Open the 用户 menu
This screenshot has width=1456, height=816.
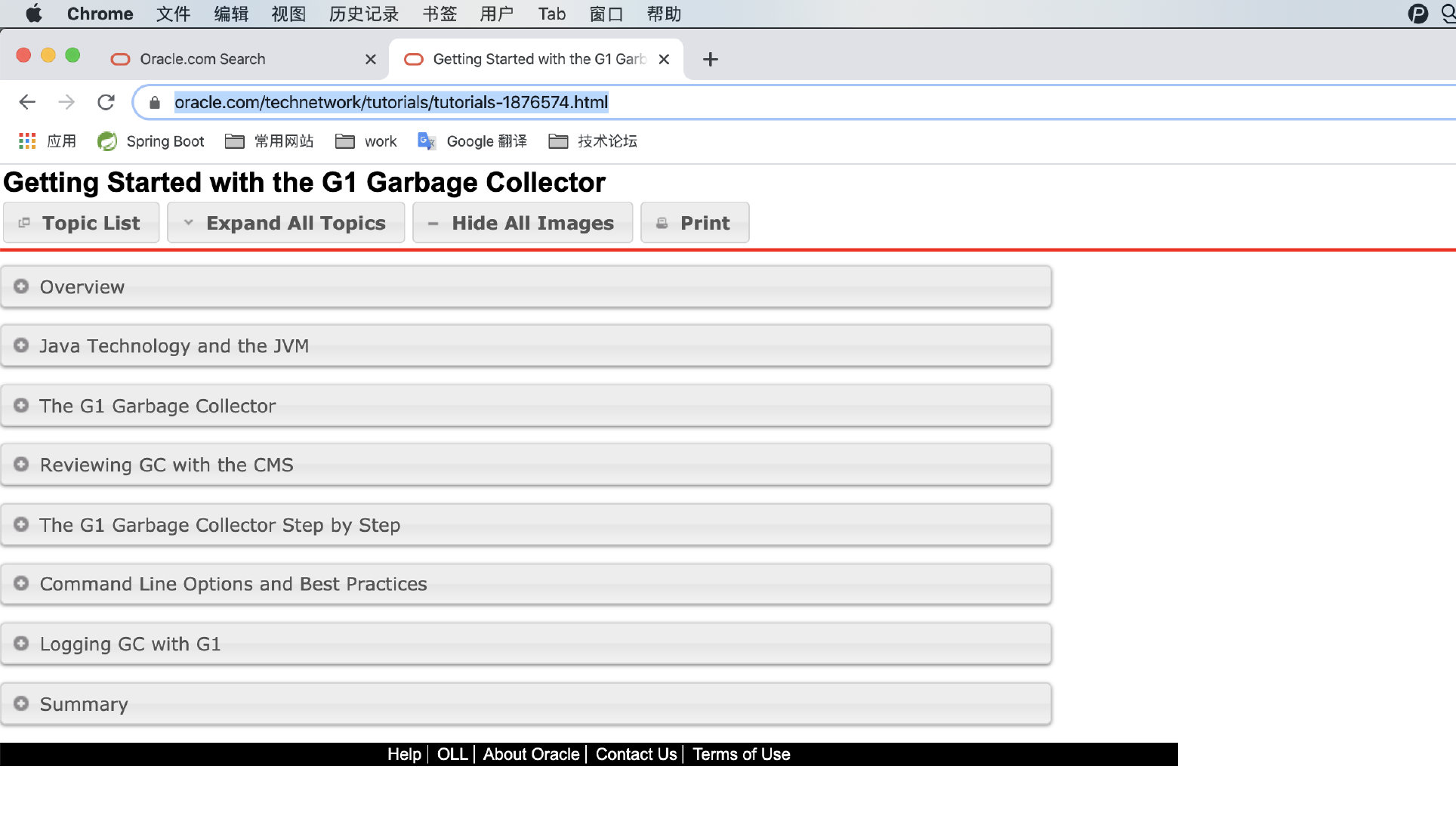pos(497,14)
